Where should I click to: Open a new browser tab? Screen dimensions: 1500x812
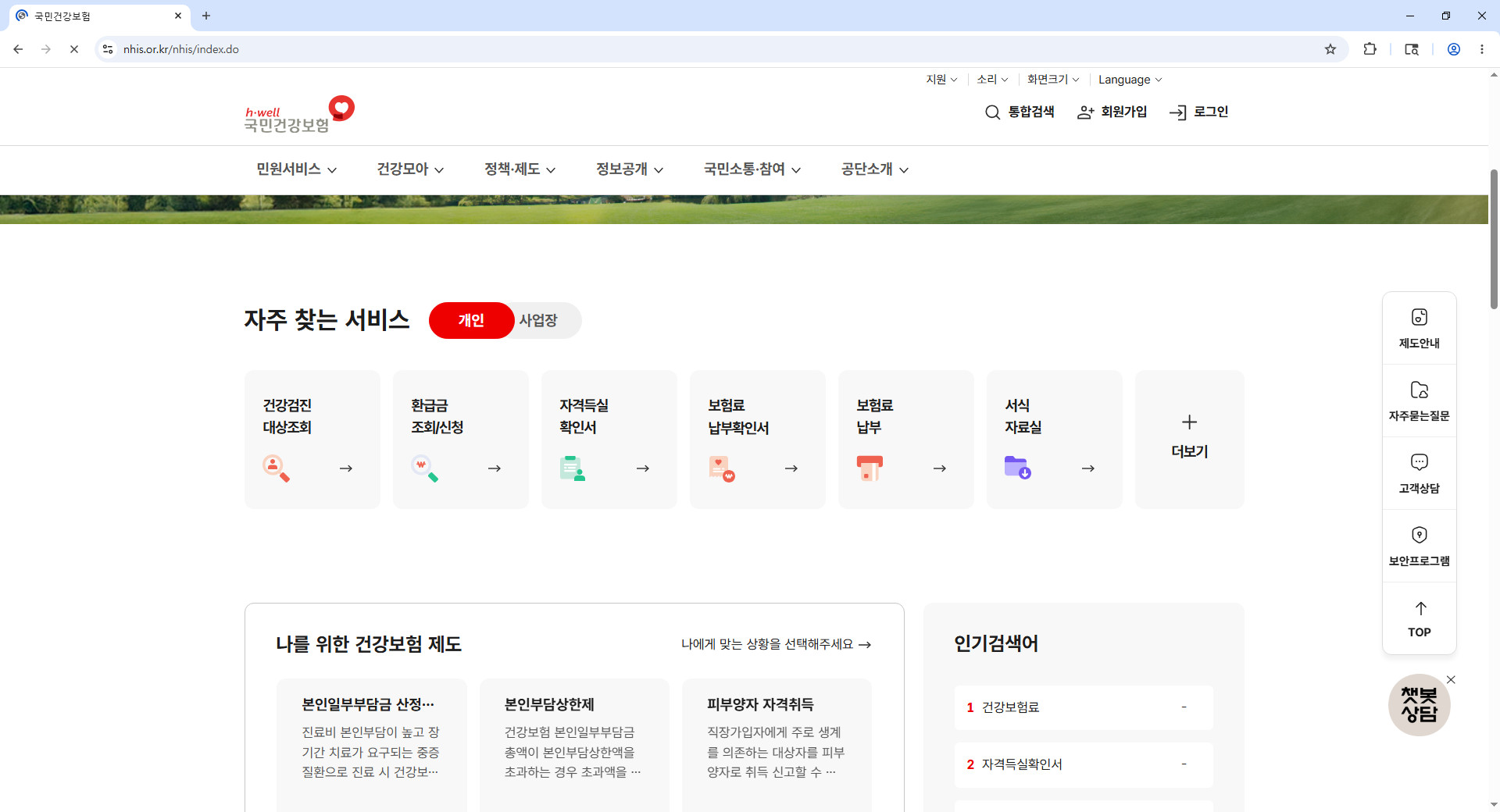[x=206, y=16]
